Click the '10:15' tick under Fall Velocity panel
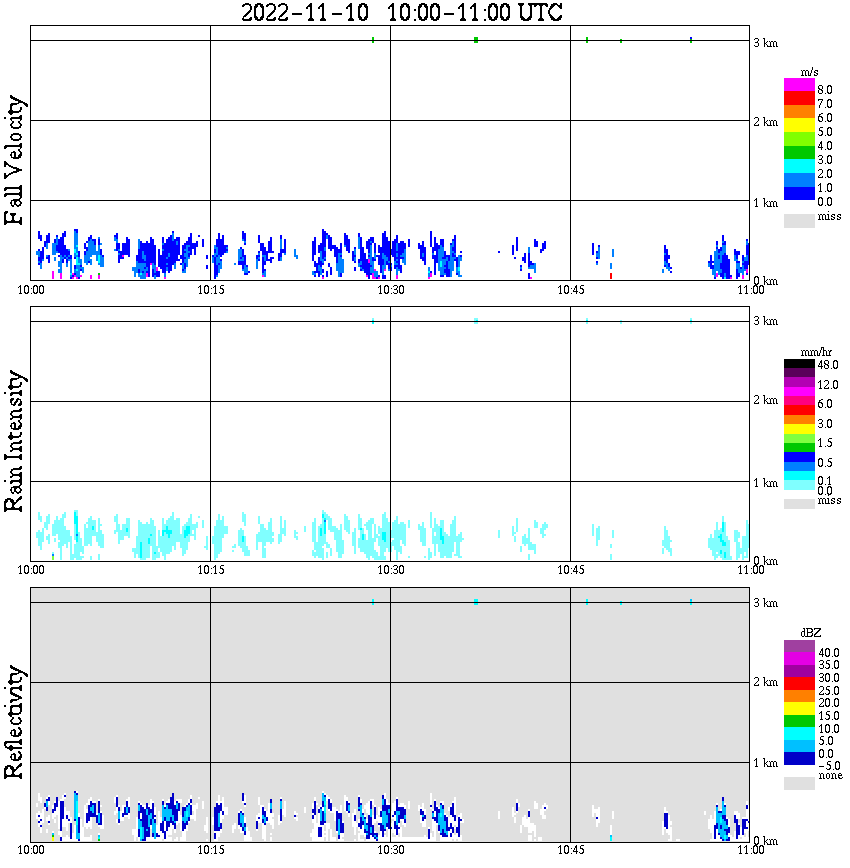Screen dimensions: 850x868 (x=211, y=290)
